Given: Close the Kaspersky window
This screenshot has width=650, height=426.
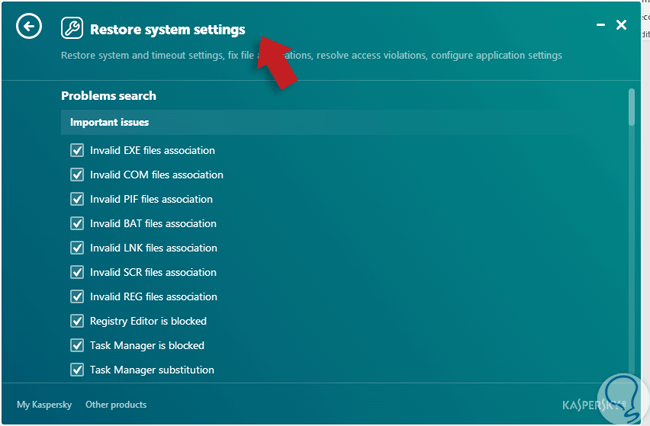Looking at the screenshot, I should click(x=621, y=25).
